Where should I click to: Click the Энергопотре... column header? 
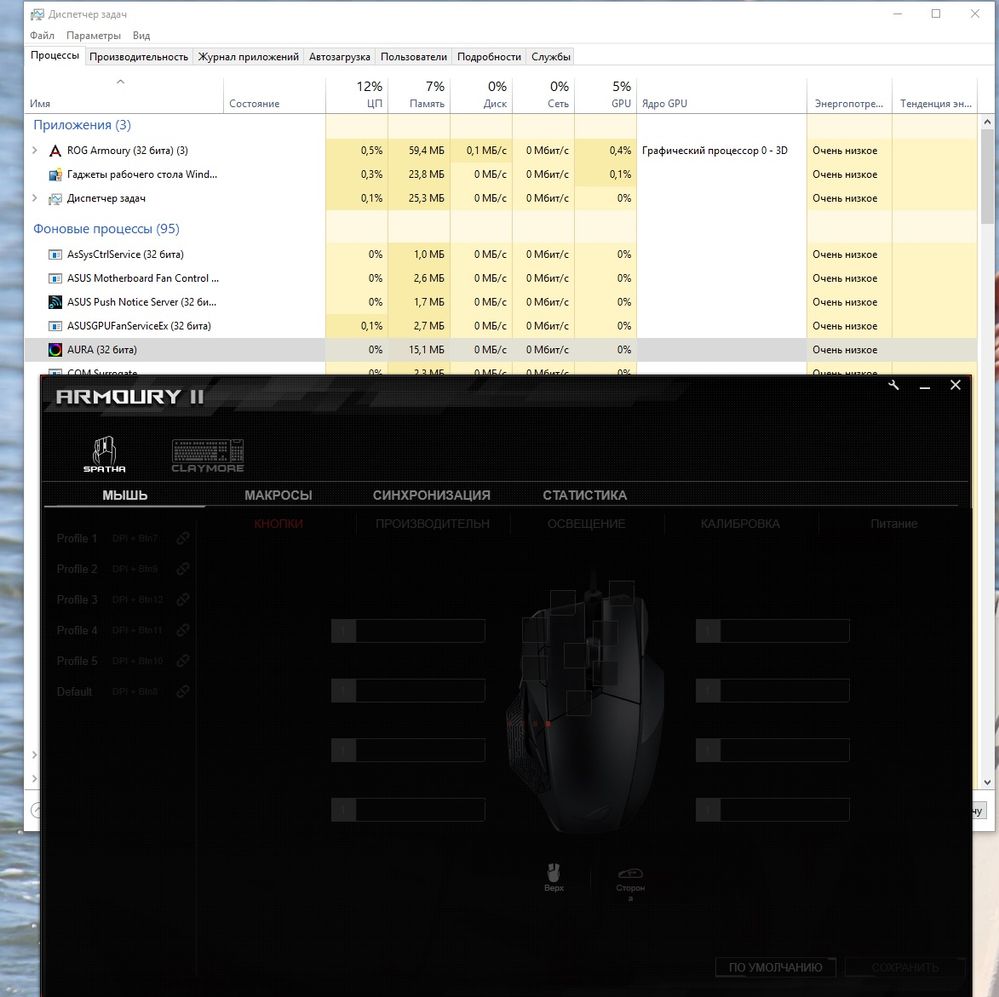pyautogui.click(x=850, y=95)
